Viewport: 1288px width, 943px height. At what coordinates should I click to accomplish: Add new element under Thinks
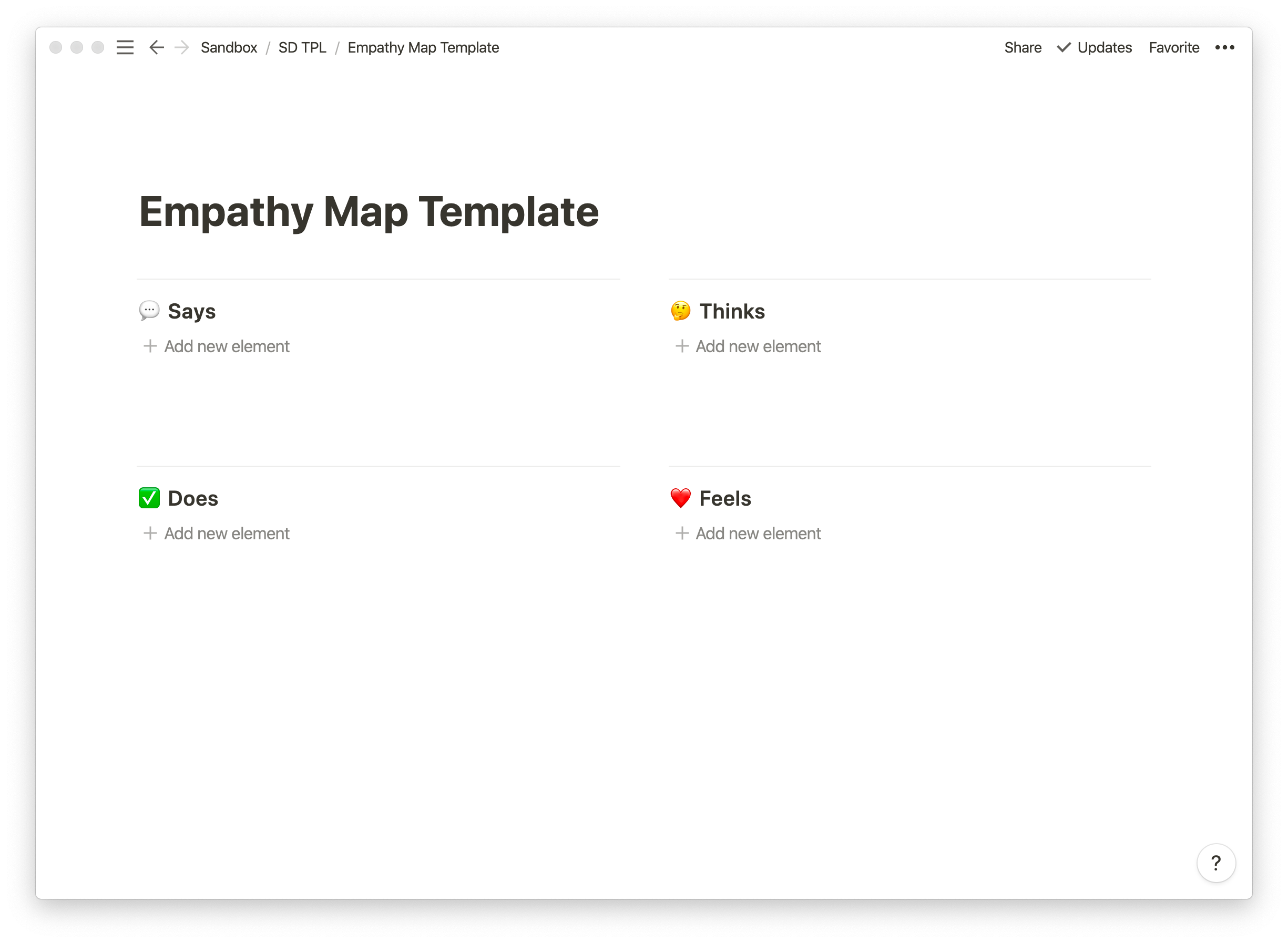coord(748,346)
